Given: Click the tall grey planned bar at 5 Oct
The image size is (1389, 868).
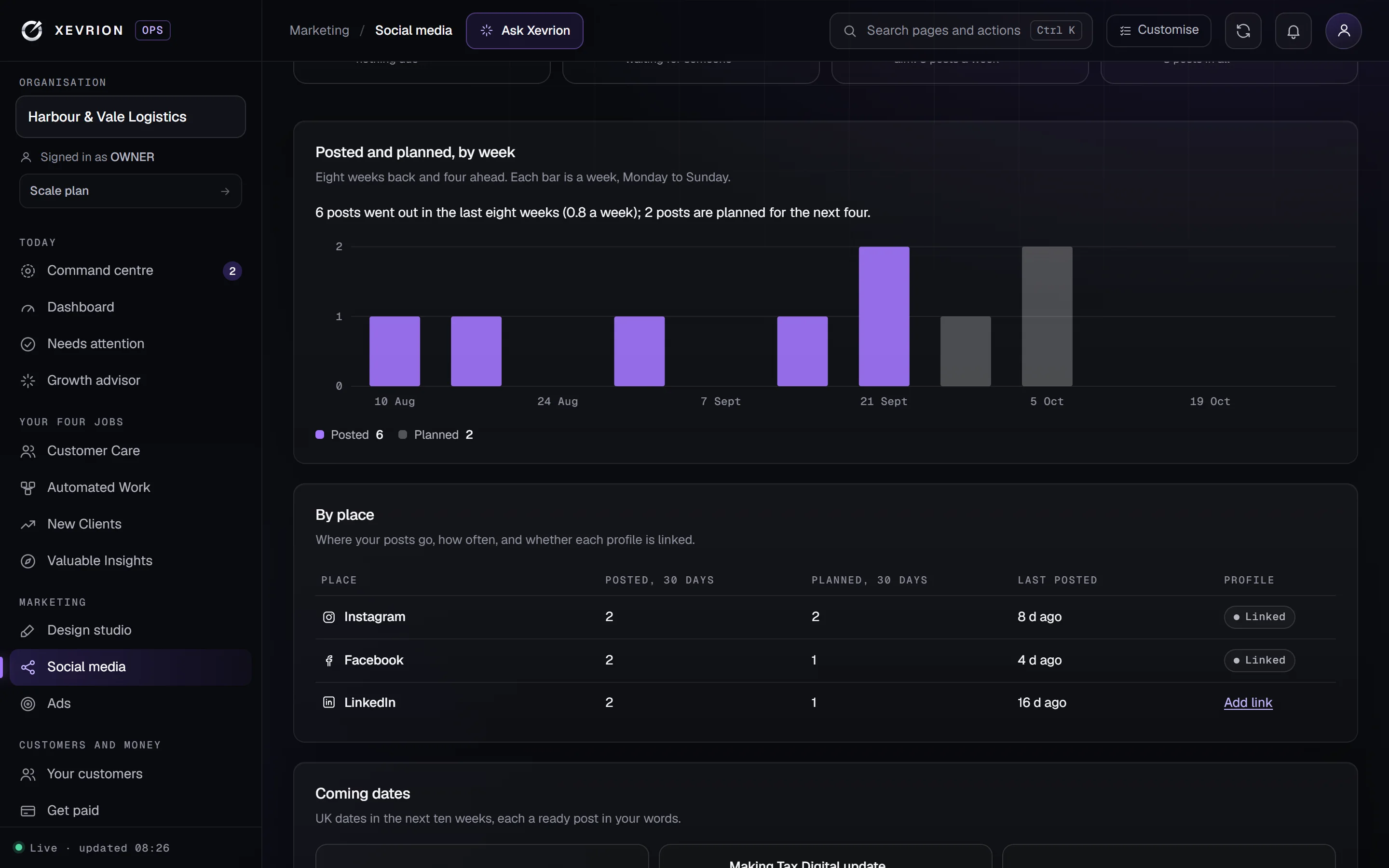Looking at the screenshot, I should [1047, 316].
